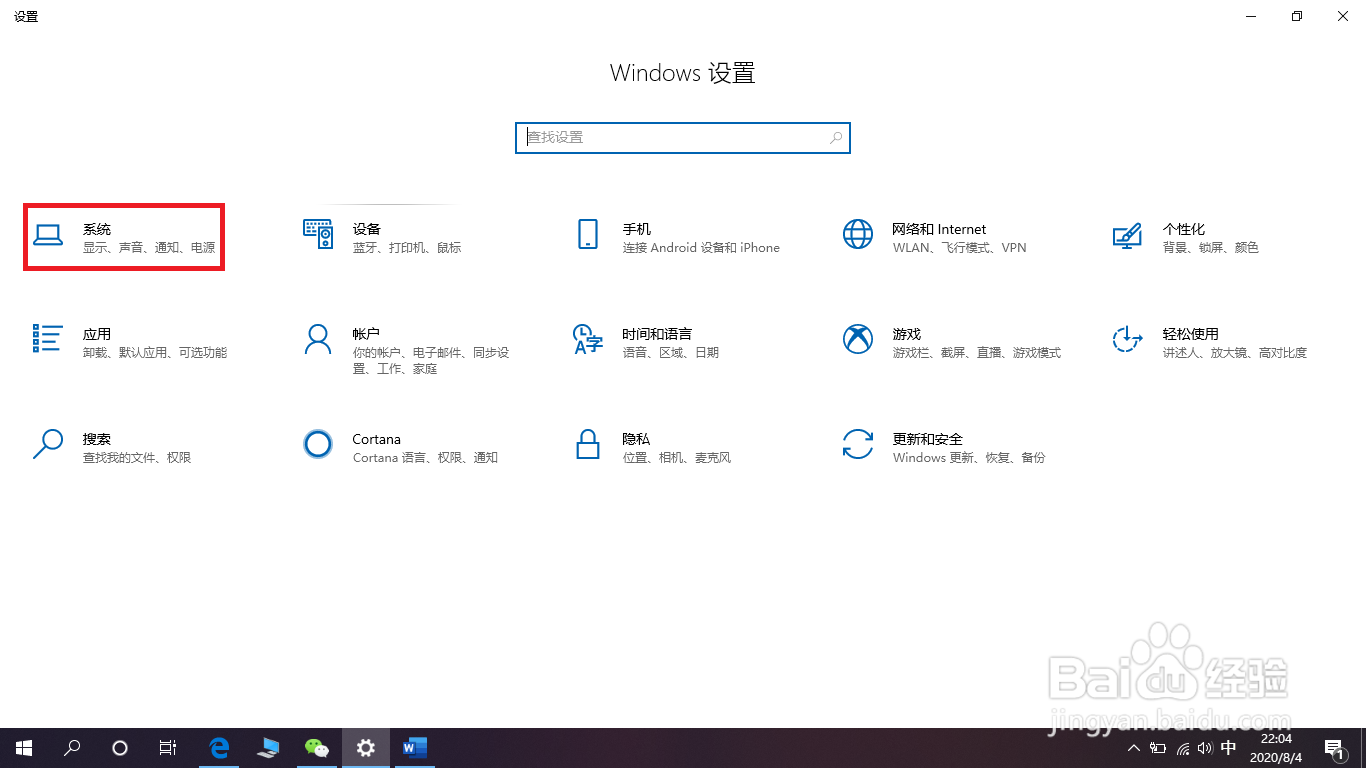This screenshot has width=1366, height=768.
Task: Click the battery status tray icon
Action: [x=1158, y=748]
